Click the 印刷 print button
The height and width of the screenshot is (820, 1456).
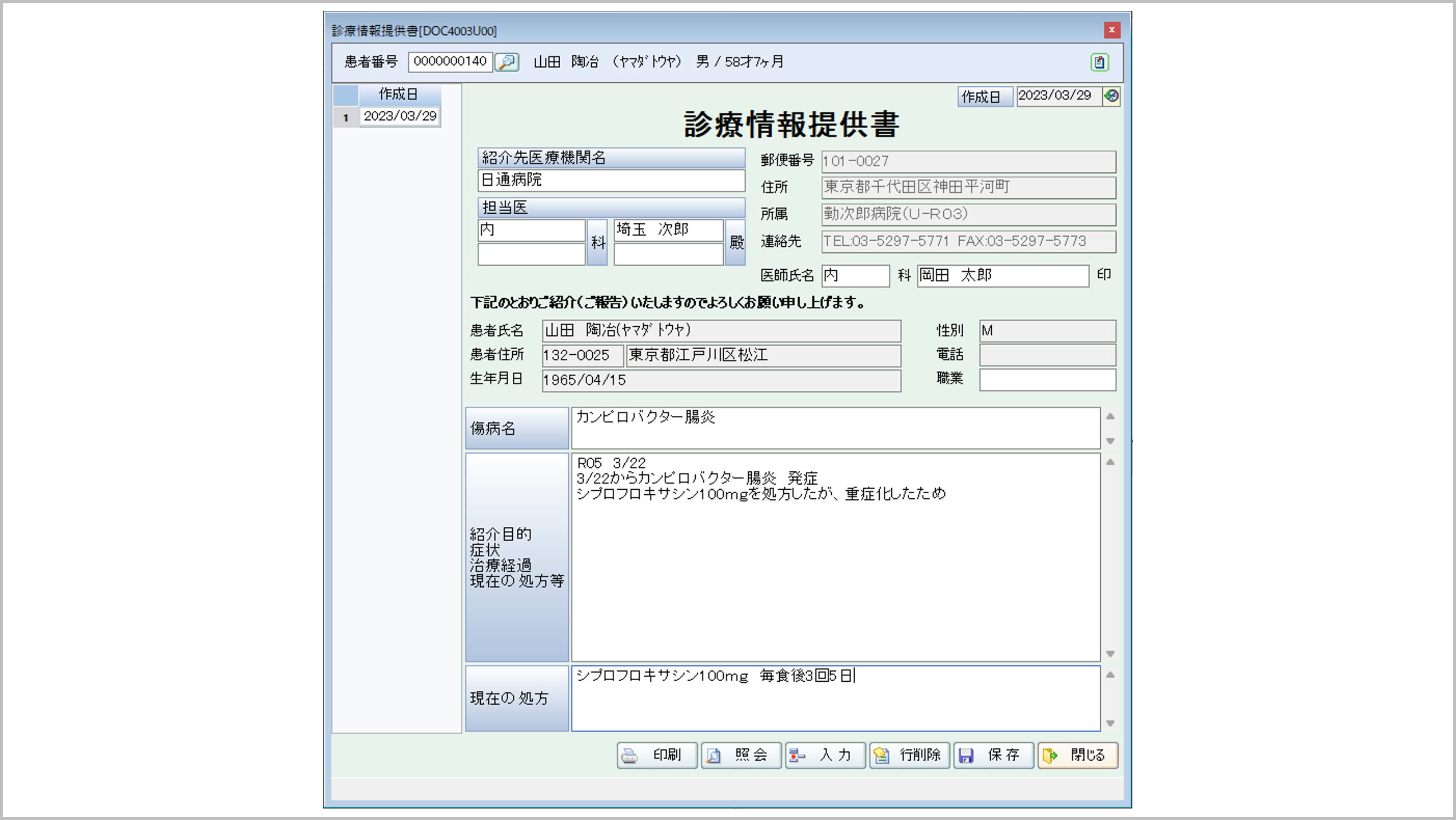(x=657, y=755)
